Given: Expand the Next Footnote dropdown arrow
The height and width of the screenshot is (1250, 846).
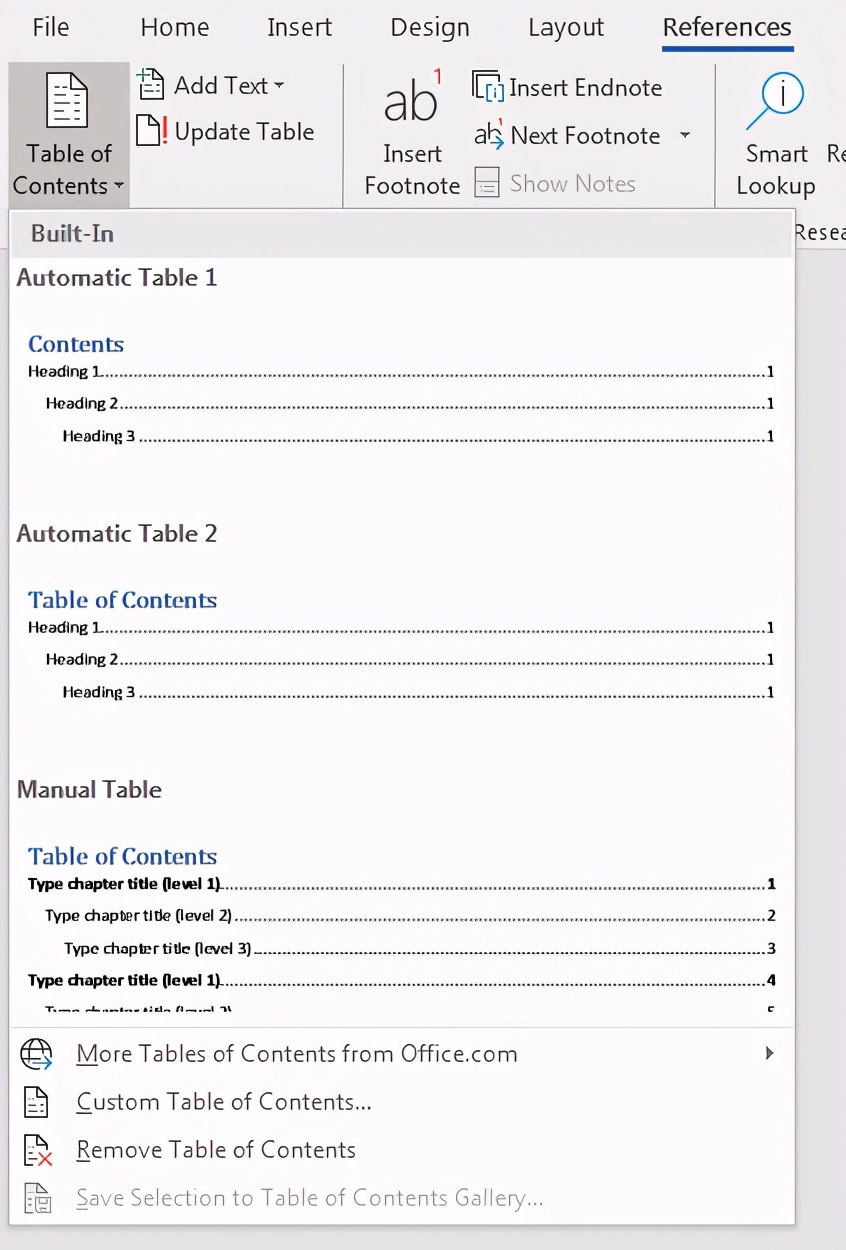Looking at the screenshot, I should (x=685, y=135).
